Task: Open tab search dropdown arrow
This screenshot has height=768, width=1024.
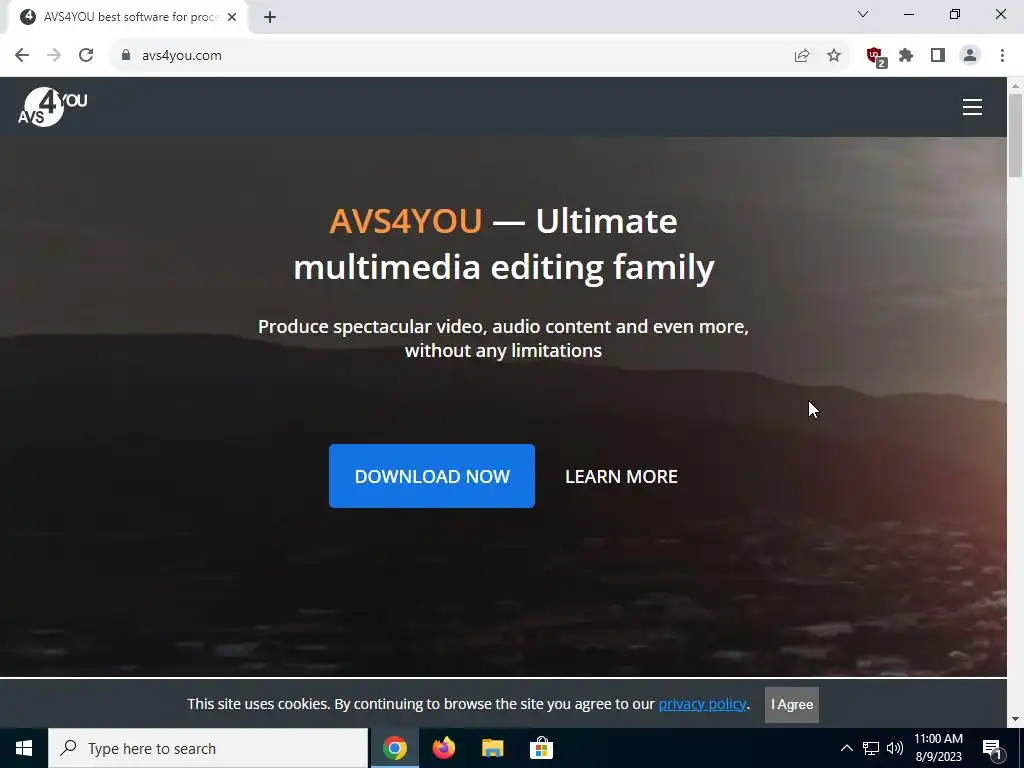Action: (x=863, y=14)
